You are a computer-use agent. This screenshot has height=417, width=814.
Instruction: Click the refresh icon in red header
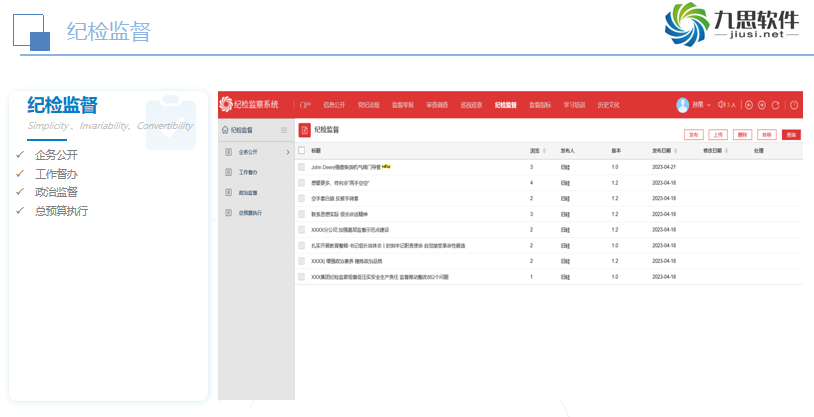point(775,105)
